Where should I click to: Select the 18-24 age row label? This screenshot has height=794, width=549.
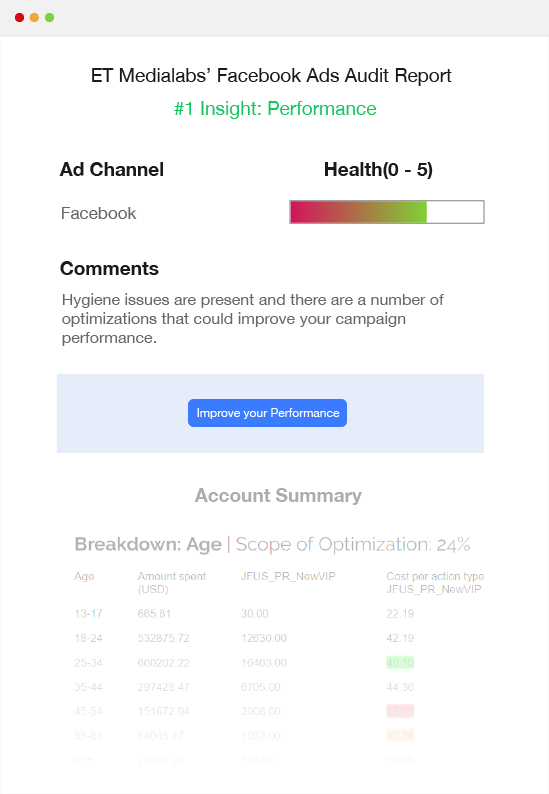coord(88,638)
